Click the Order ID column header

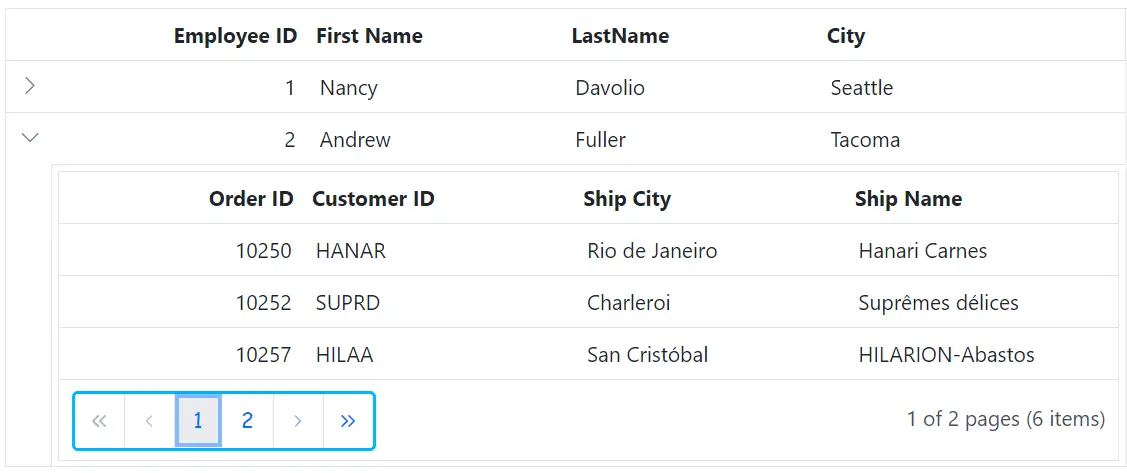[251, 199]
